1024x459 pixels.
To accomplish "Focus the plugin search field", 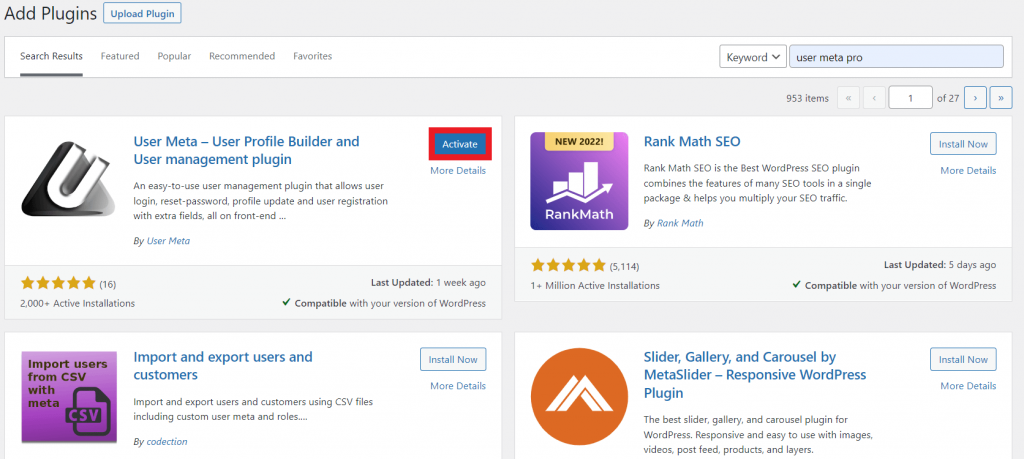I will point(896,57).
